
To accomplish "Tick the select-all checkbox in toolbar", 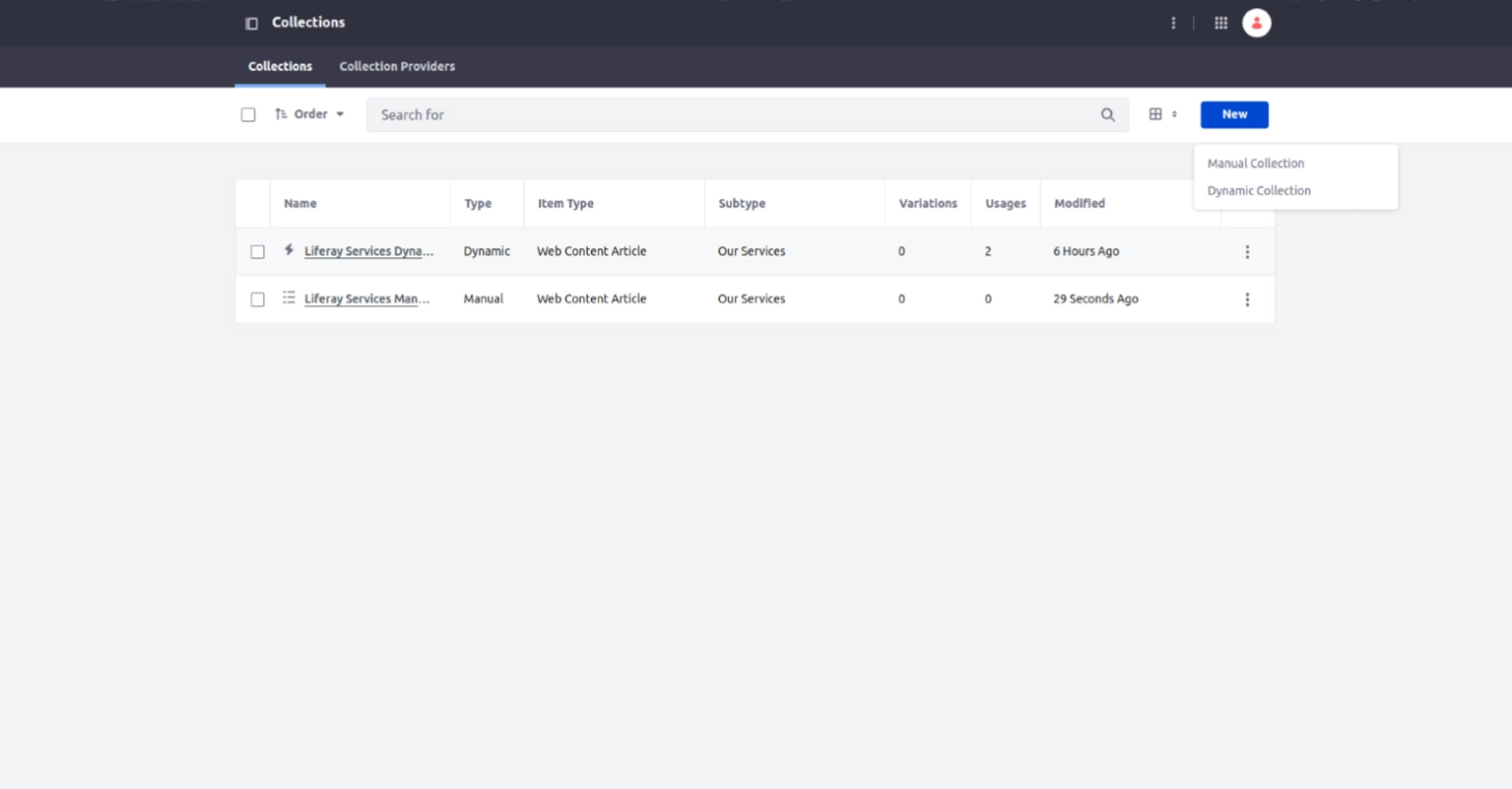I will coord(248,114).
